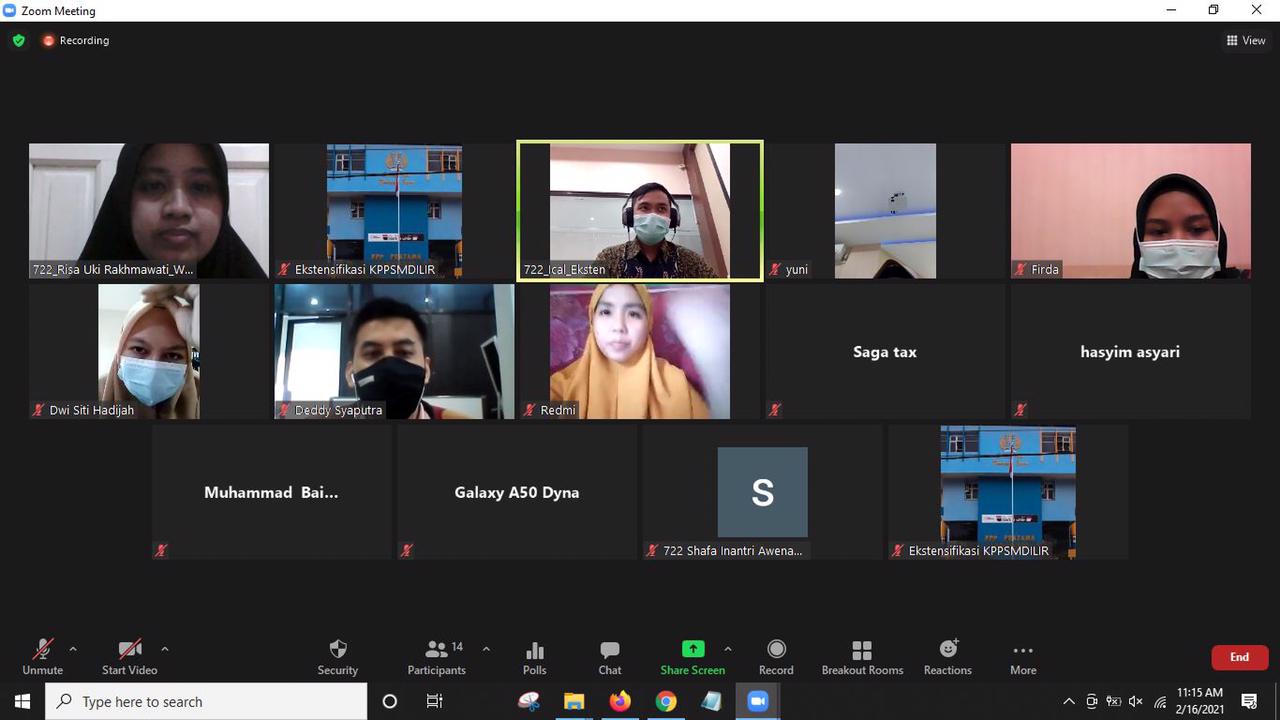The image size is (1280, 720).
Task: Open the Reactions menu
Action: coord(948,656)
